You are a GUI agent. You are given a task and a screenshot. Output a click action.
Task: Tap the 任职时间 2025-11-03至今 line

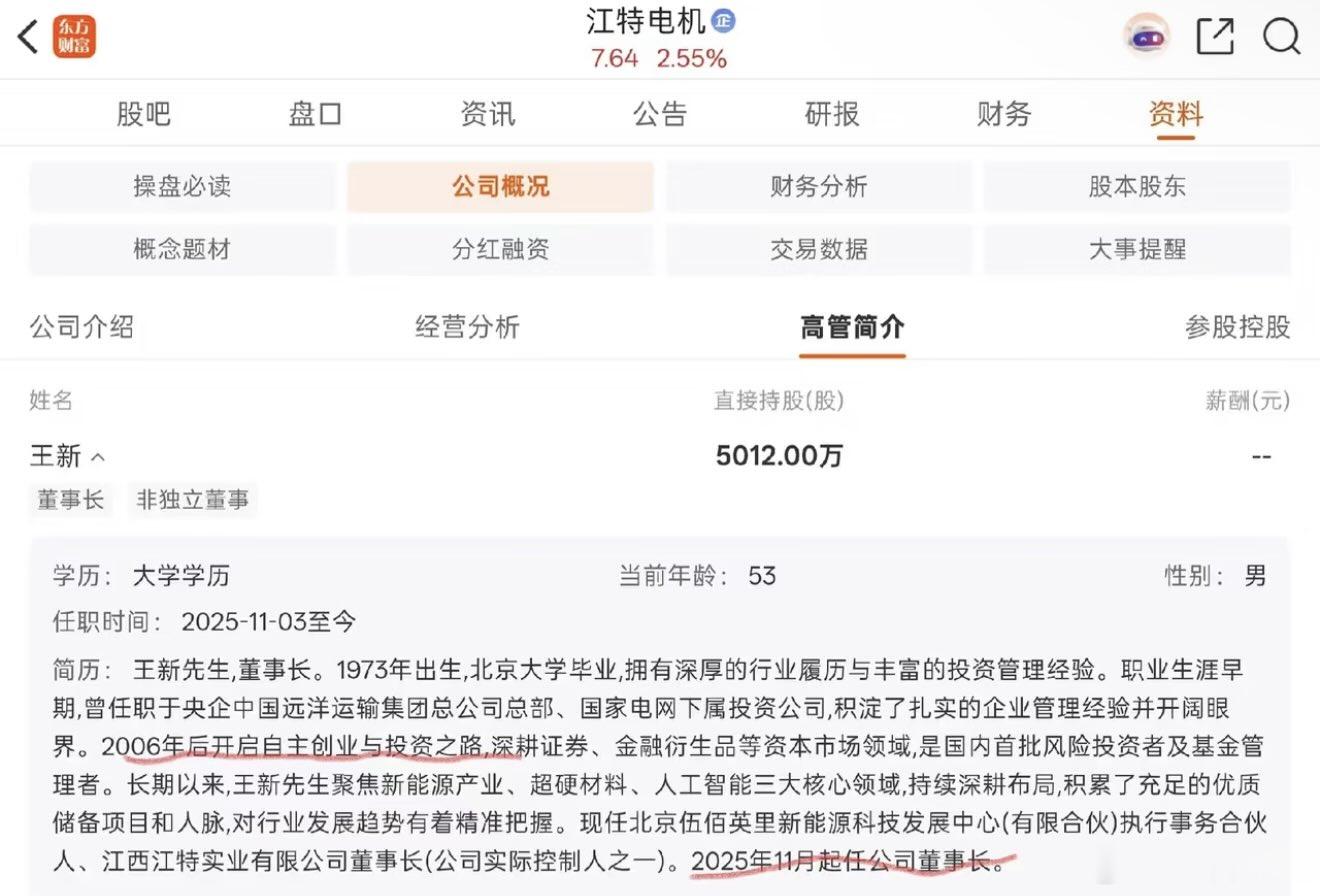tap(204, 622)
